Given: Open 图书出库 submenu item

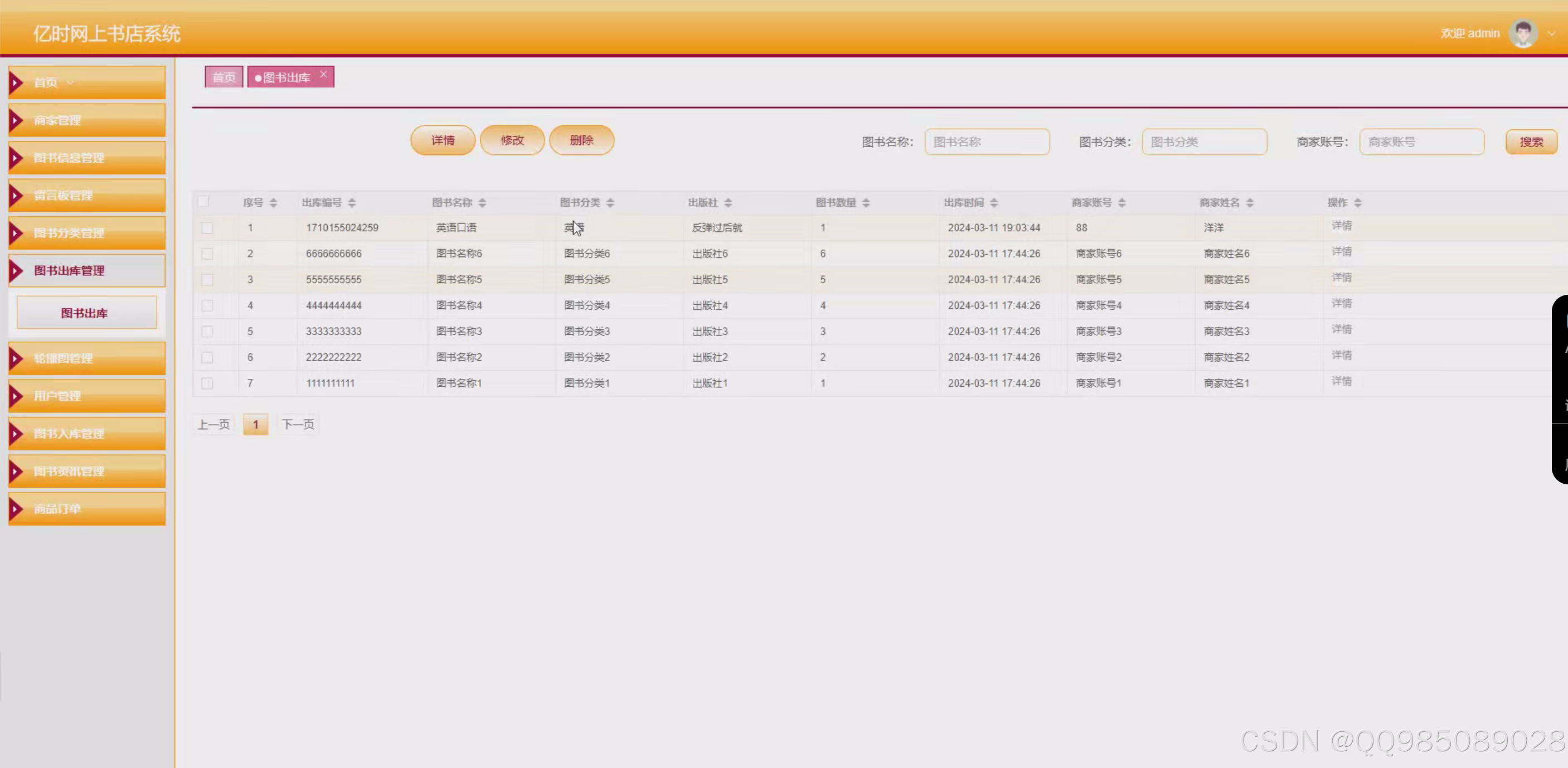Looking at the screenshot, I should click(86, 313).
